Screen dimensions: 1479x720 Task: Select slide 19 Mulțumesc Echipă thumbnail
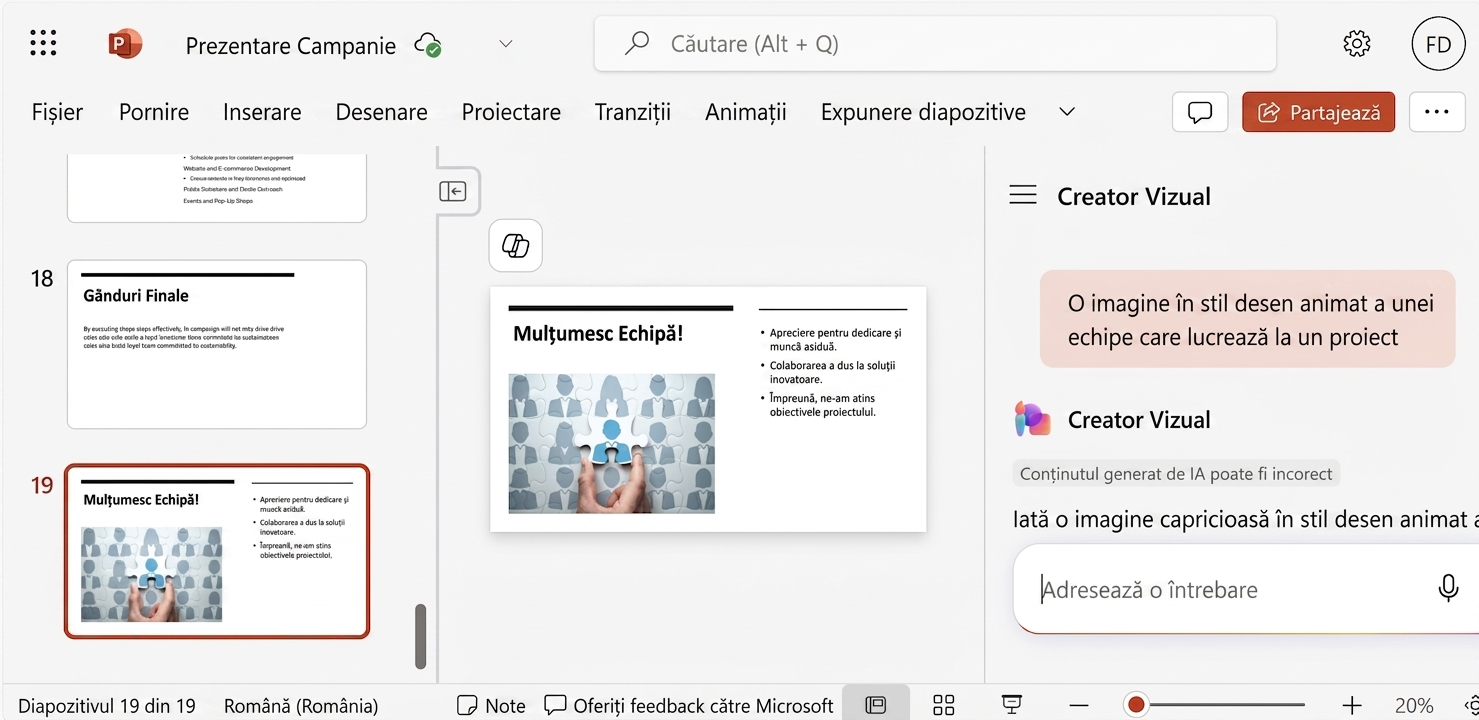tap(217, 551)
